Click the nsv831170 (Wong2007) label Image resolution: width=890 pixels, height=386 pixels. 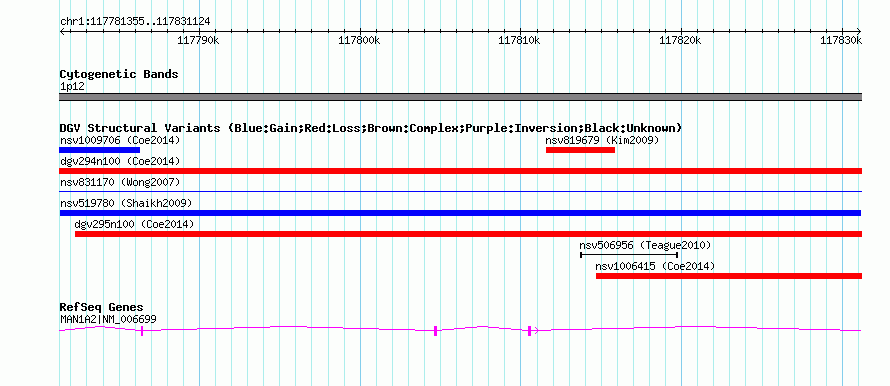pos(120,182)
